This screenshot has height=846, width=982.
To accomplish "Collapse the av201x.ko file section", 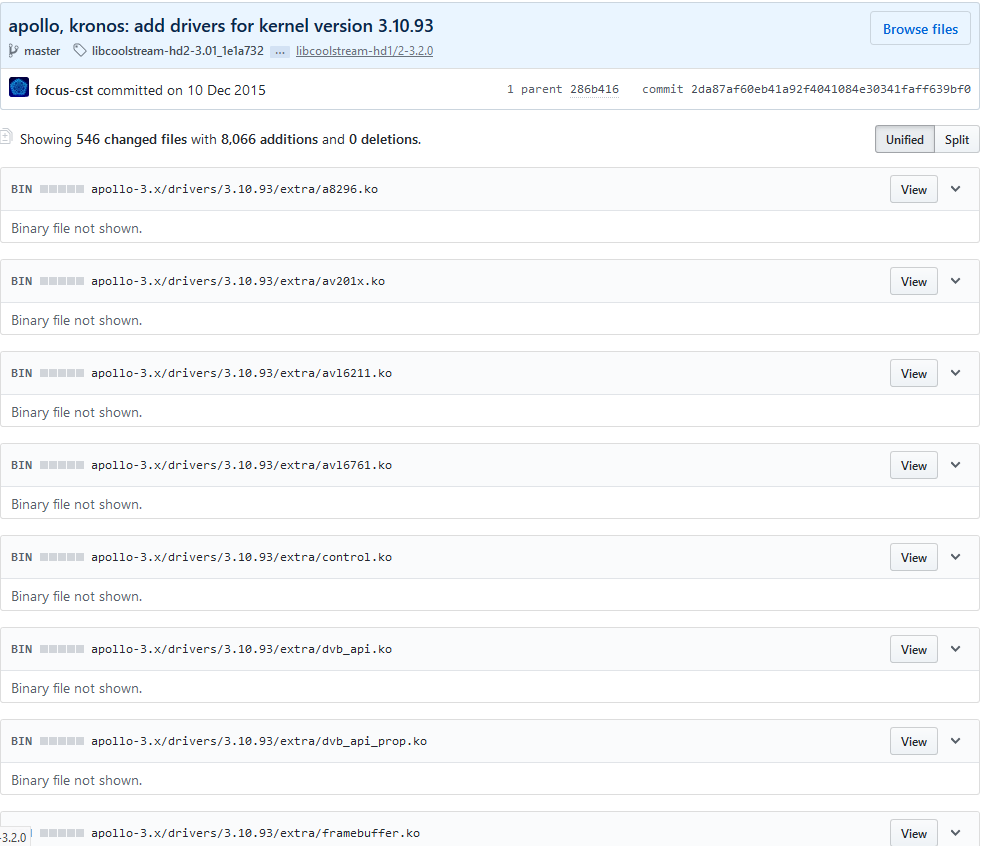I will pyautogui.click(x=956, y=281).
